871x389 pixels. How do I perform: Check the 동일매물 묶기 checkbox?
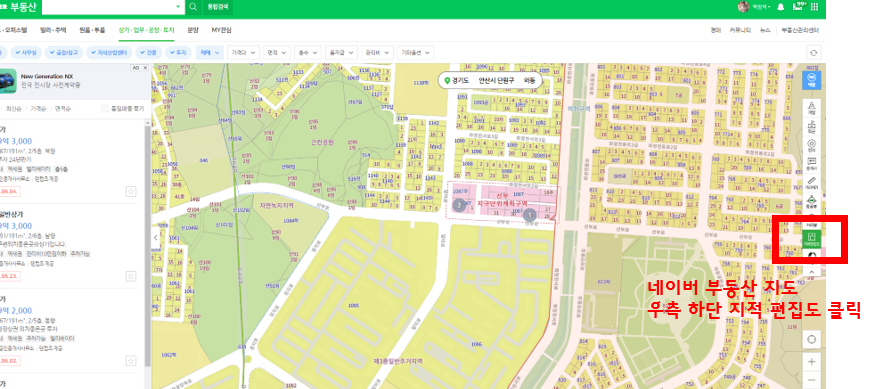pyautogui.click(x=105, y=108)
